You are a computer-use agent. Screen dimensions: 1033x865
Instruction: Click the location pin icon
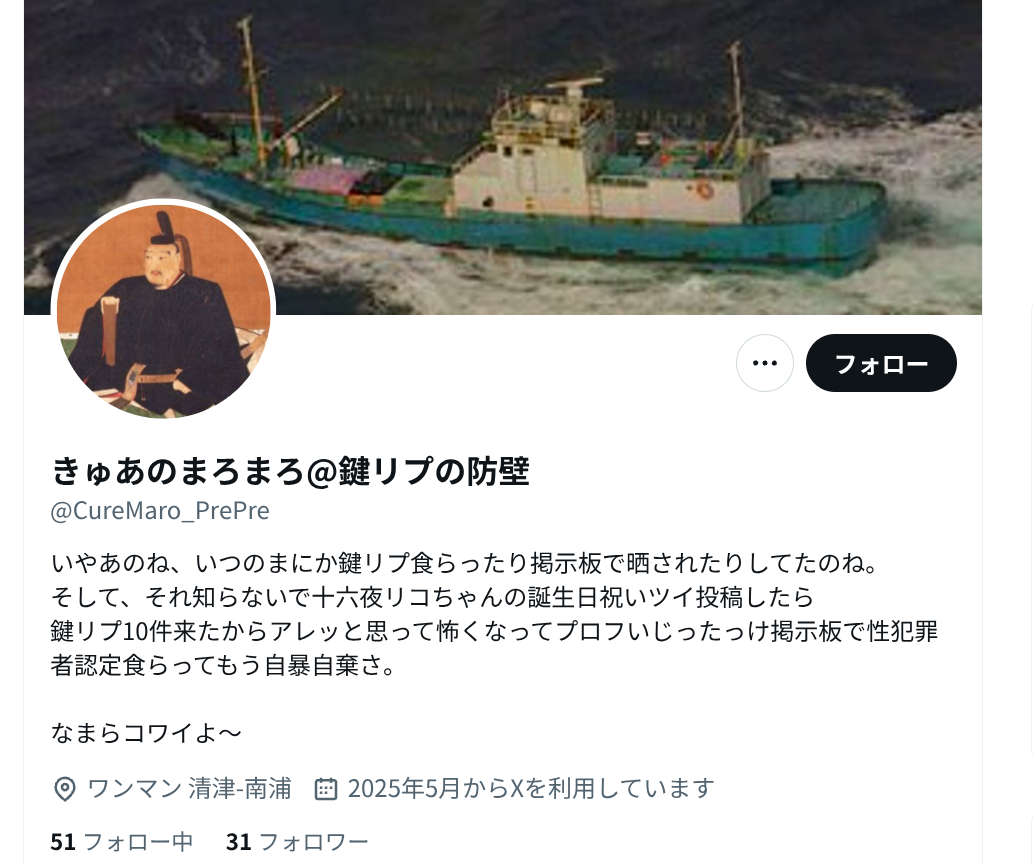[x=64, y=789]
